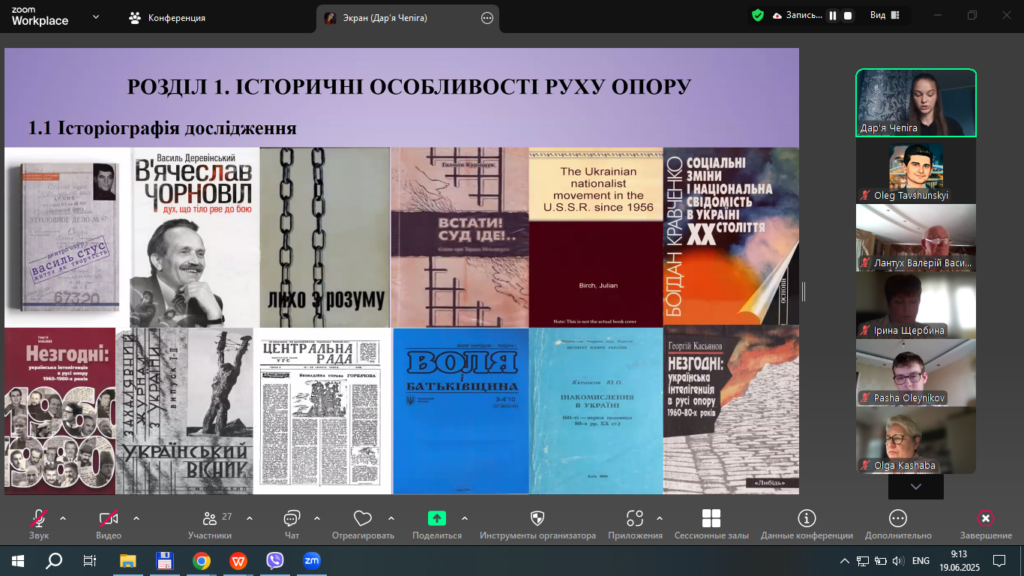This screenshot has width=1024, height=576.
Task: Stop the recording
Action: (848, 15)
